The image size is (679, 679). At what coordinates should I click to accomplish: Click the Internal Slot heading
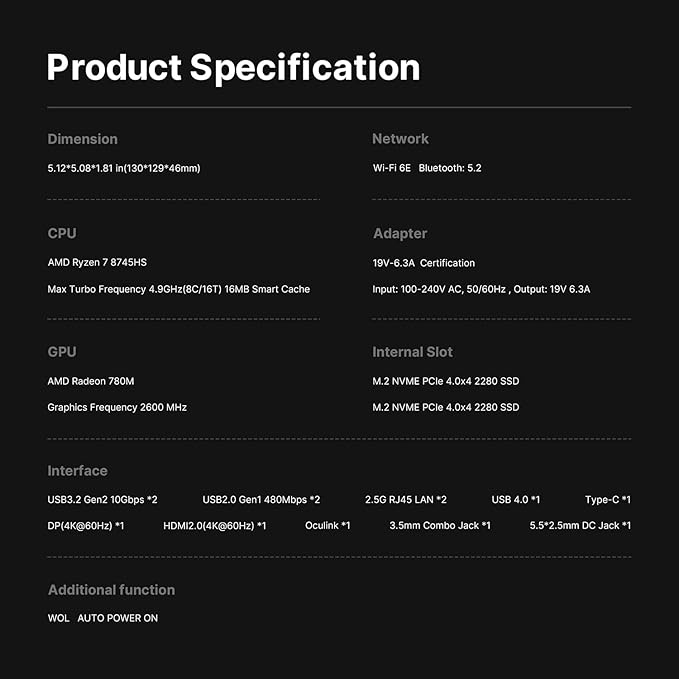(x=412, y=352)
